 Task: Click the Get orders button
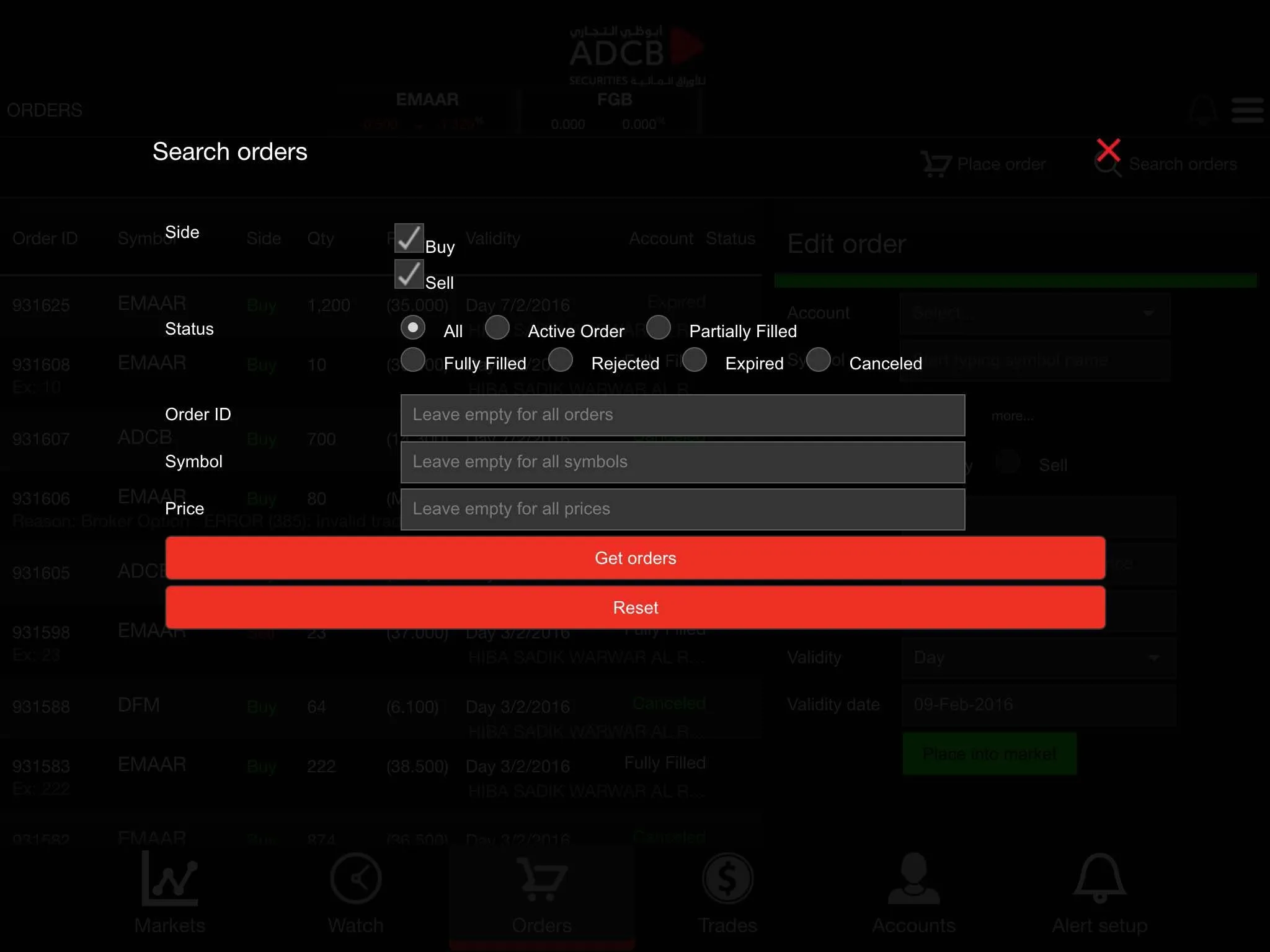tap(635, 558)
